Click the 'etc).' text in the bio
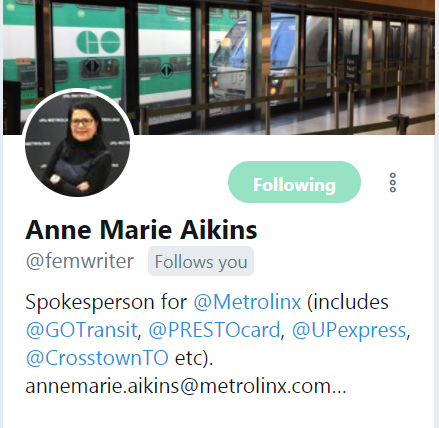 [x=194, y=359]
